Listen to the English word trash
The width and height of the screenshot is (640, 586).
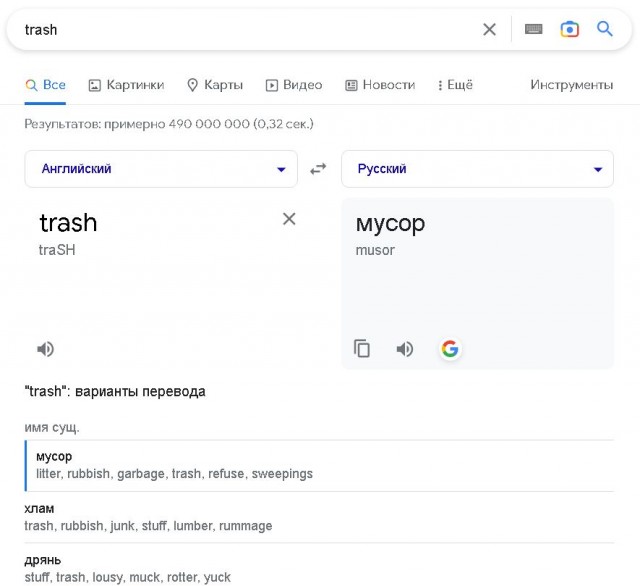click(x=45, y=349)
